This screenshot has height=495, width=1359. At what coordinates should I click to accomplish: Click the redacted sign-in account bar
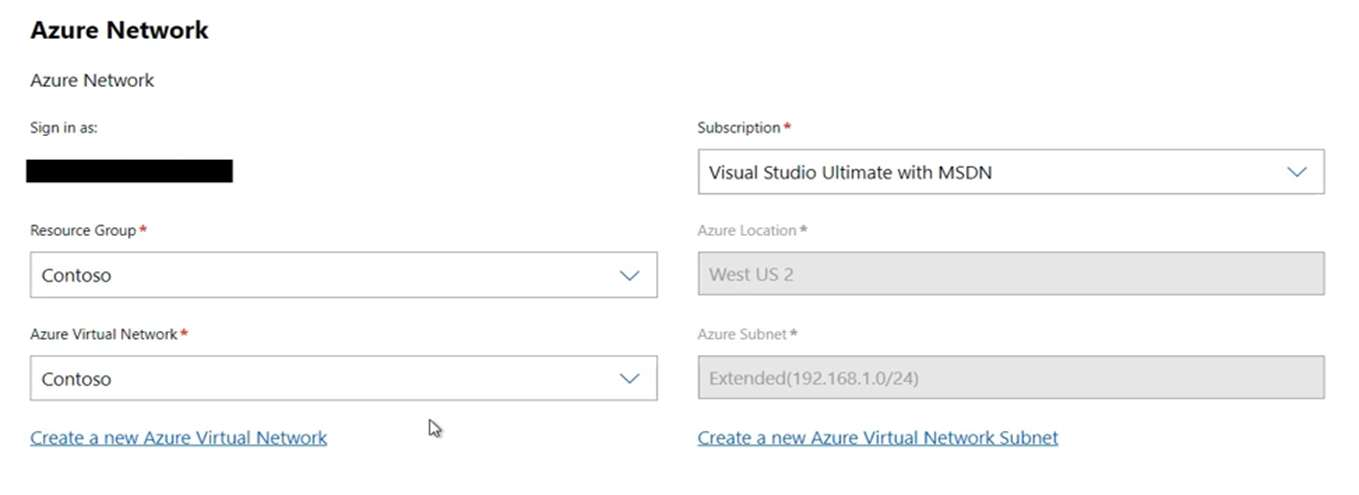click(x=129, y=171)
